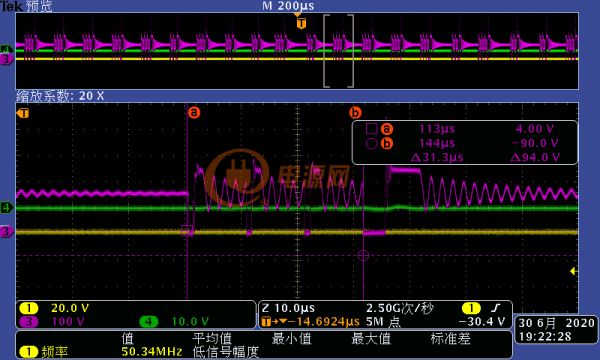Click the yellow trigger level arrow on right edge
This screenshot has height=360, width=600.
point(573,271)
